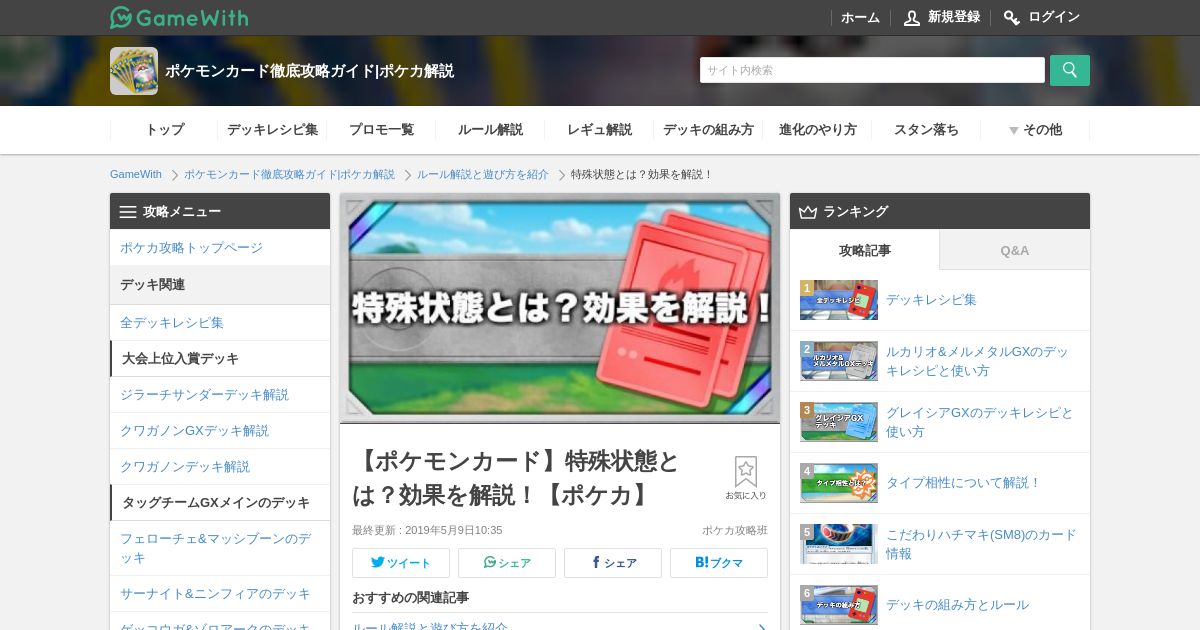Open the ルール解説 navigation item
The height and width of the screenshot is (630, 1200).
490,130
